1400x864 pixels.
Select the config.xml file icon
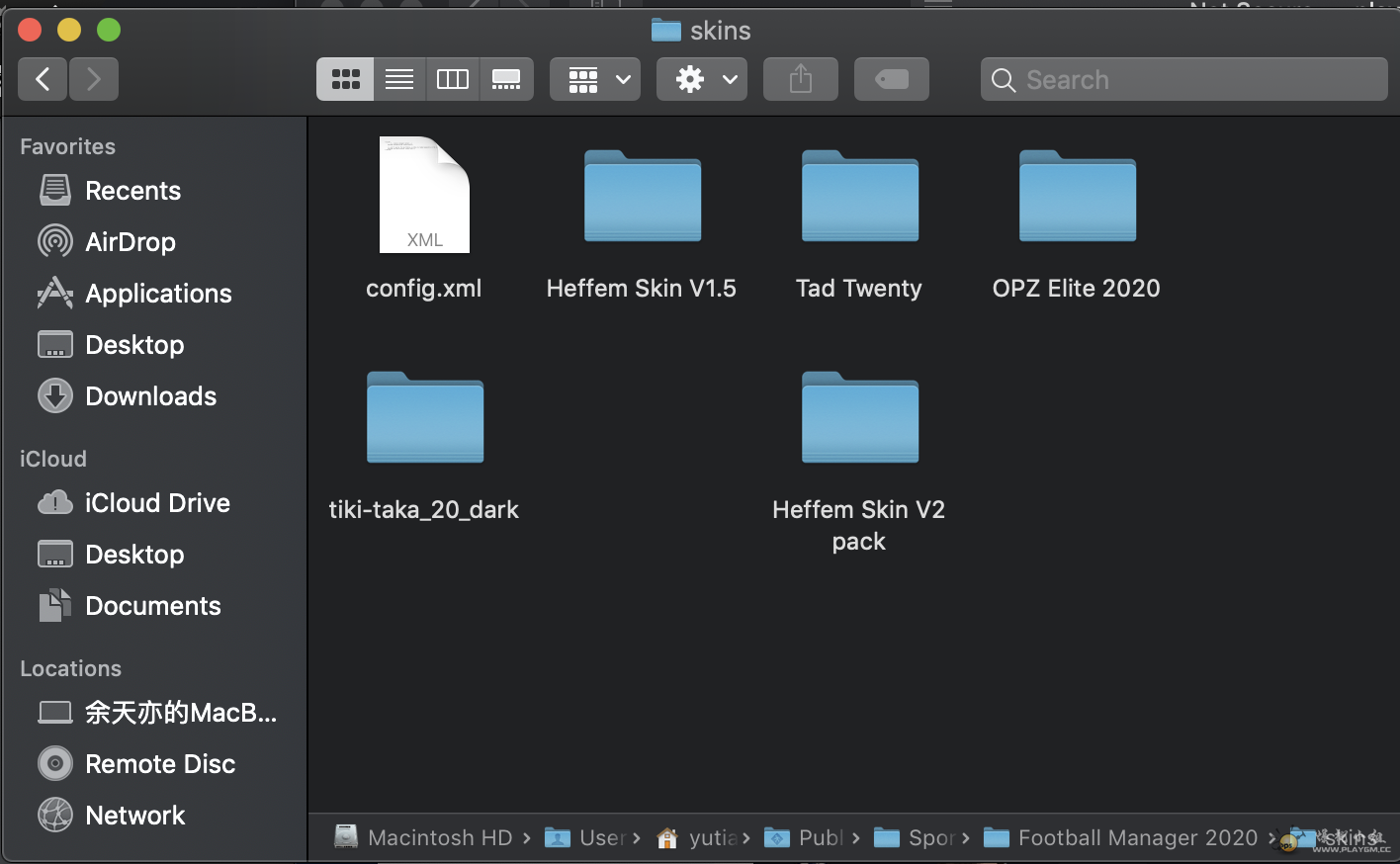pyautogui.click(x=424, y=195)
